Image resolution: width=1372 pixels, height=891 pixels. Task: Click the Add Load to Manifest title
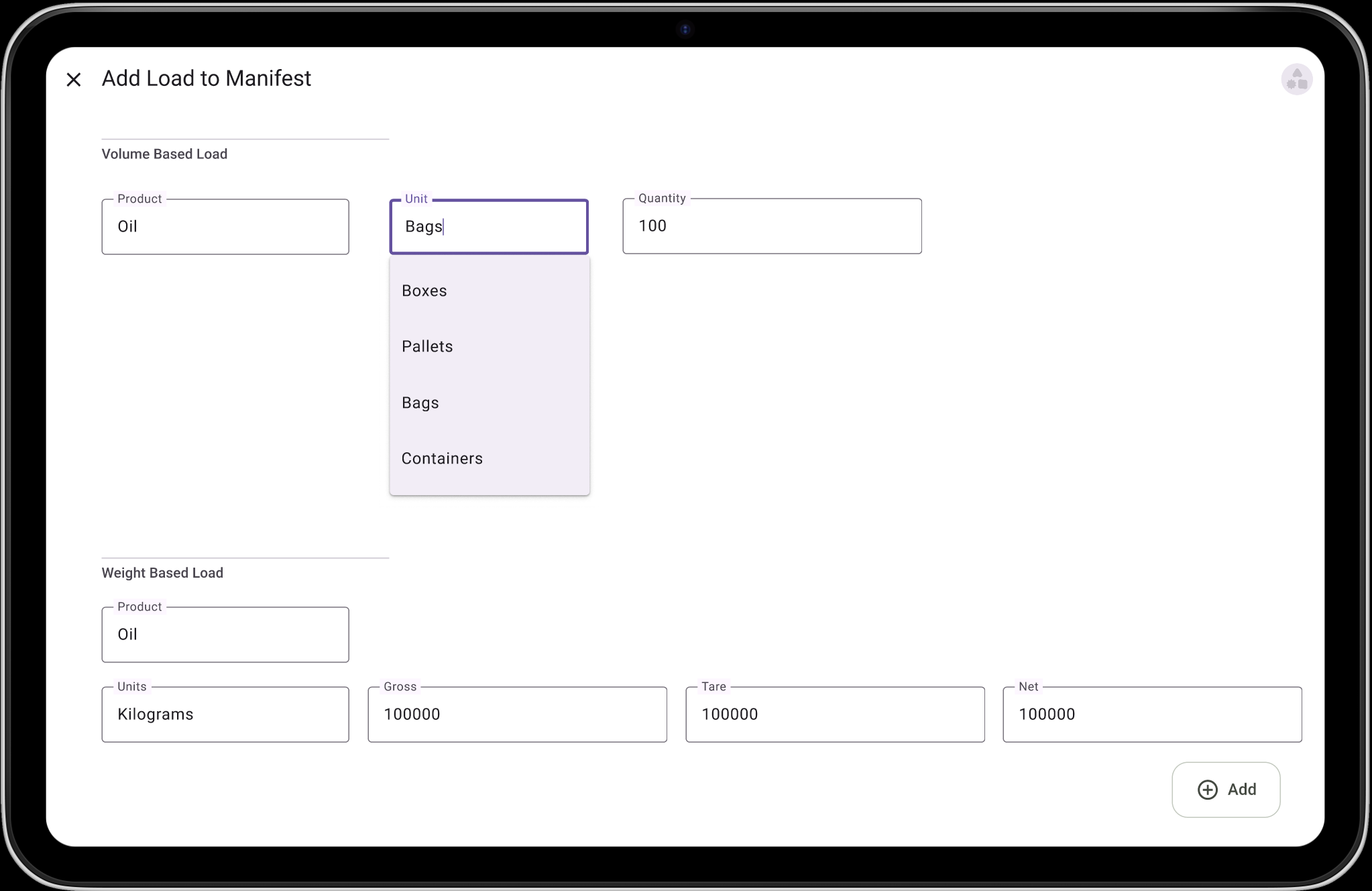[x=207, y=78]
